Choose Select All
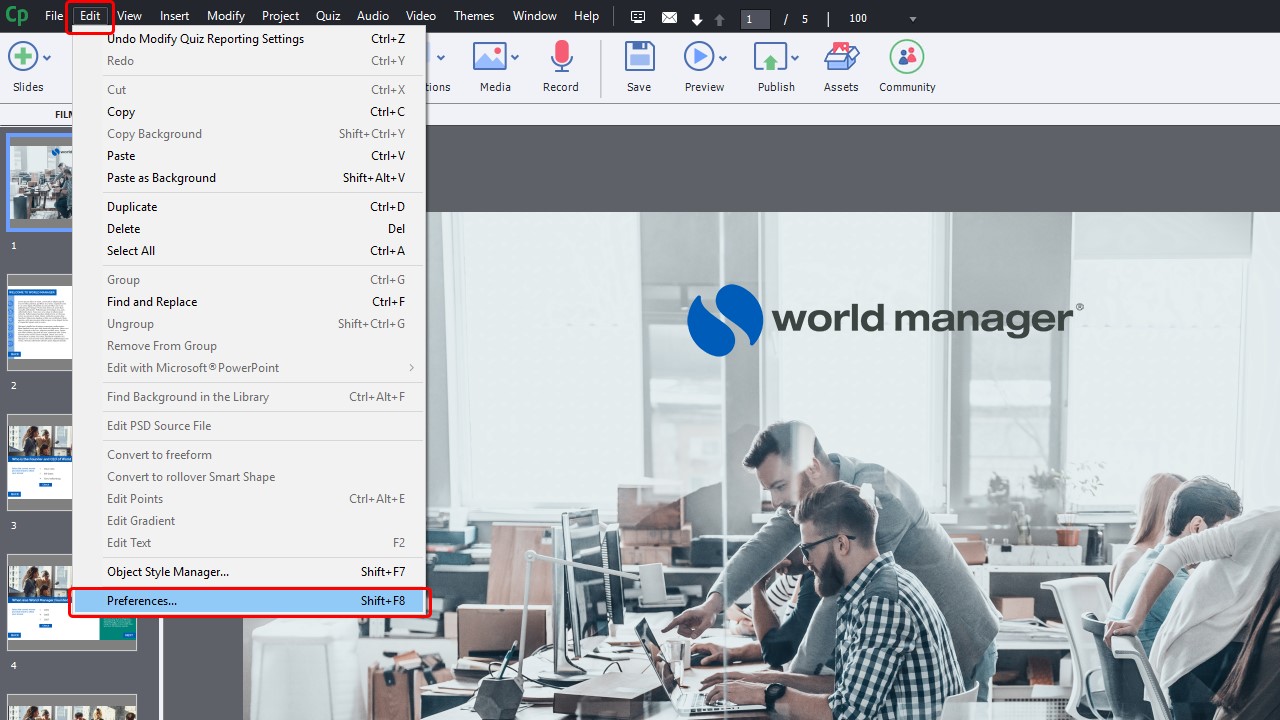Viewport: 1280px width, 720px height. [x=250, y=251]
